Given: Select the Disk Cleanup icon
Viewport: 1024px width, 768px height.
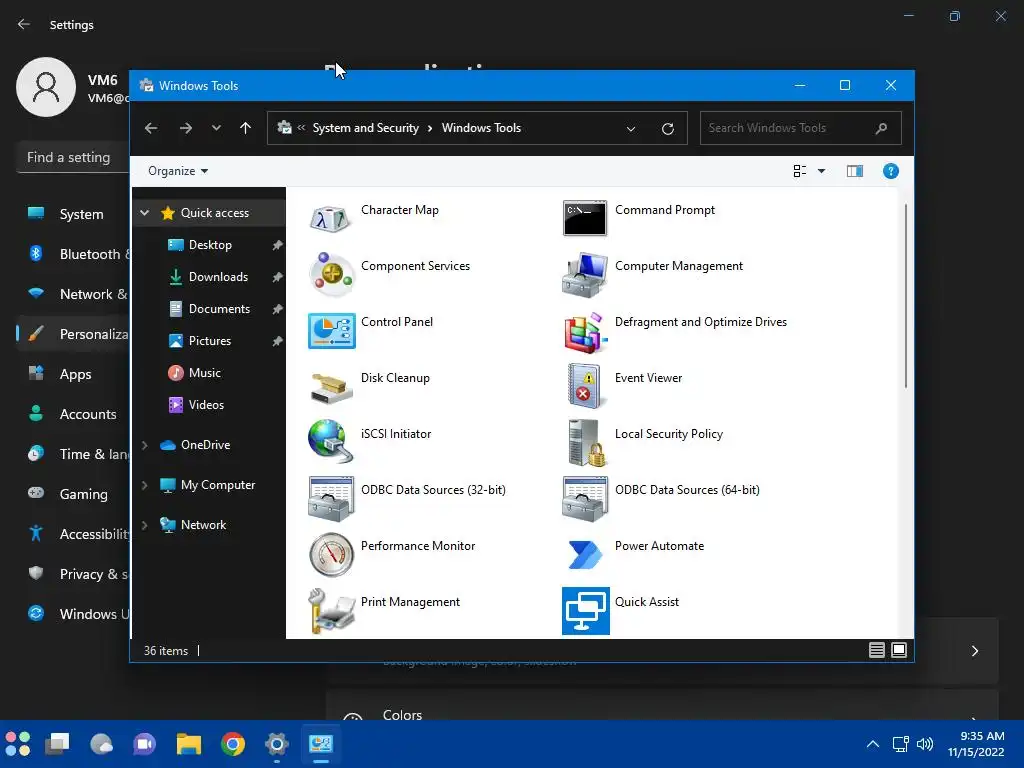Looking at the screenshot, I should (331, 387).
